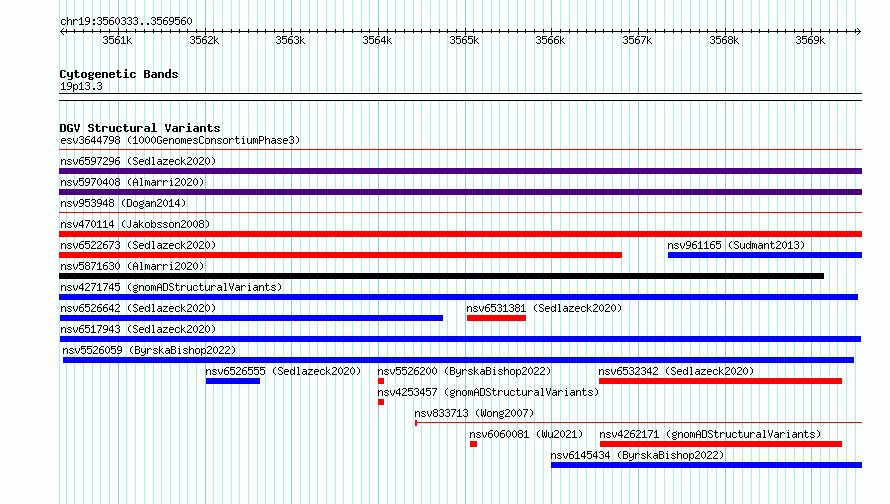Image resolution: width=890 pixels, height=504 pixels.
Task: Click the 3562k ruler tick
Action: (x=204, y=40)
